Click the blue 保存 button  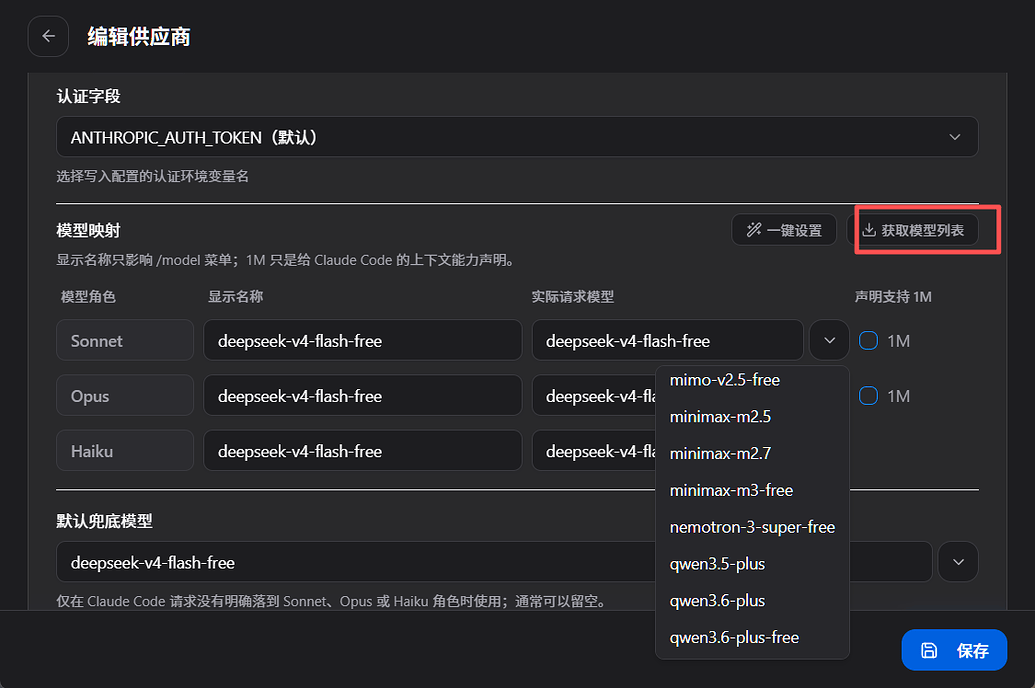coord(954,650)
